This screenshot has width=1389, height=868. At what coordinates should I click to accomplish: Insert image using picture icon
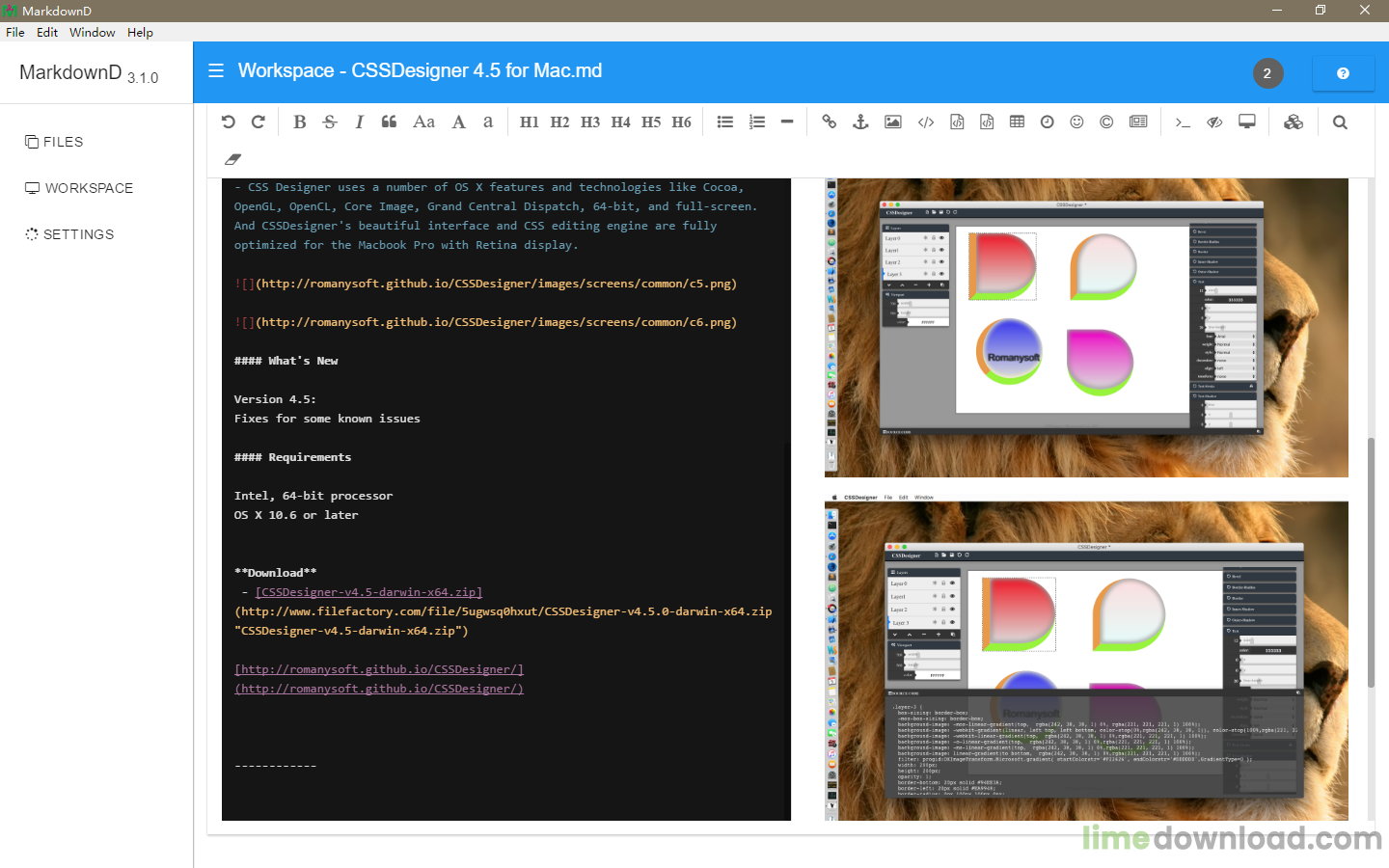click(x=893, y=122)
